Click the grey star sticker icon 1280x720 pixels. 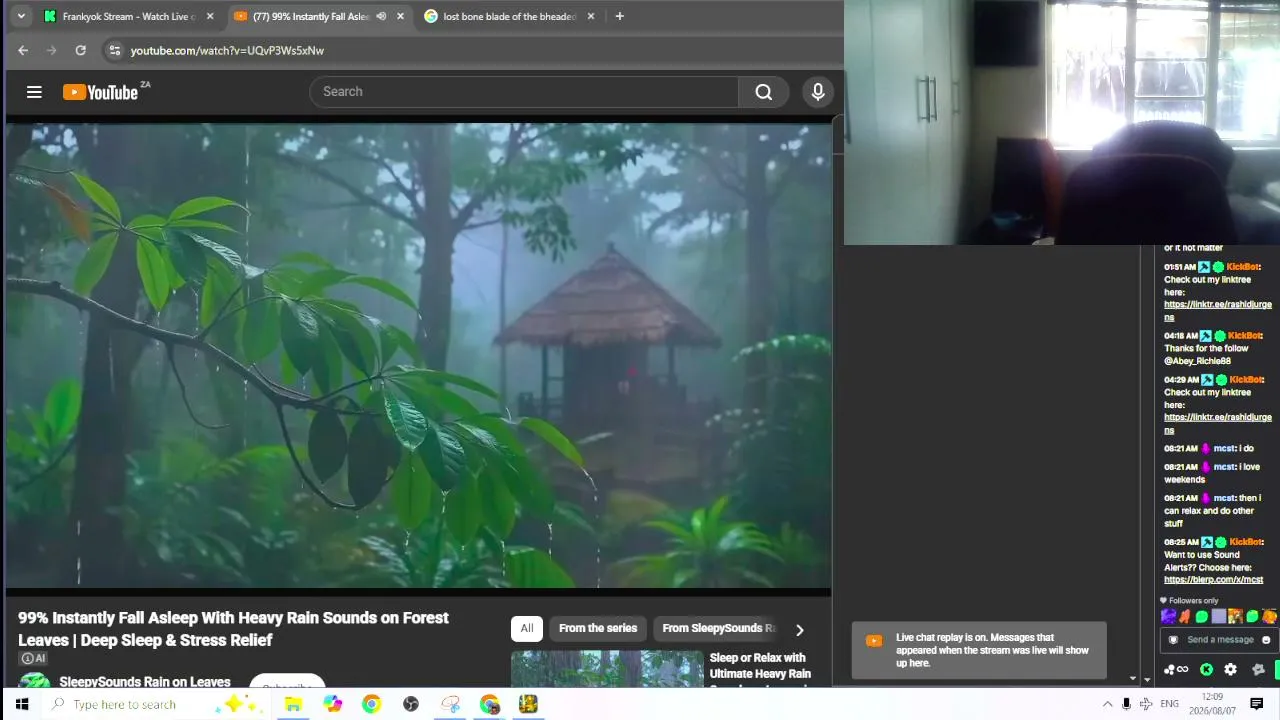pyautogui.click(x=1258, y=669)
